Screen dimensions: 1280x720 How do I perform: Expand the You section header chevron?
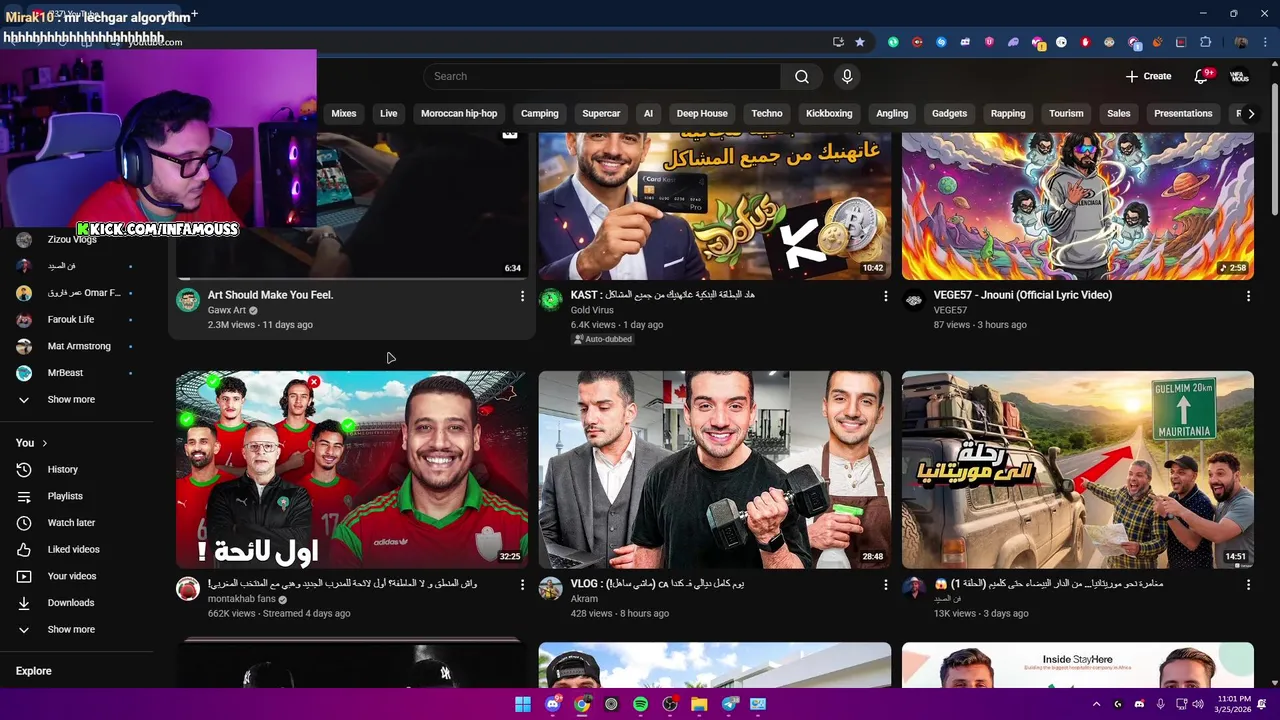[x=44, y=443]
